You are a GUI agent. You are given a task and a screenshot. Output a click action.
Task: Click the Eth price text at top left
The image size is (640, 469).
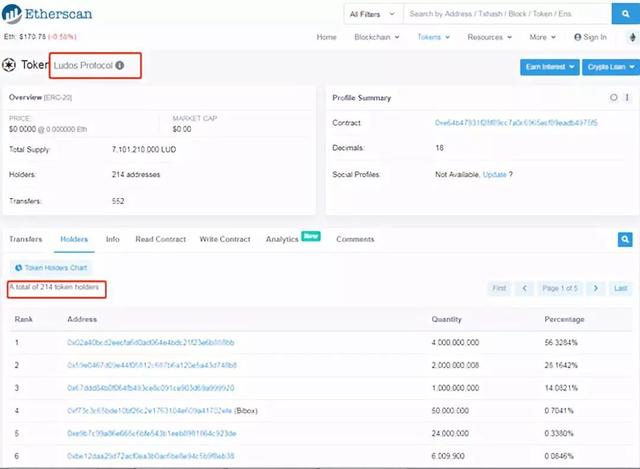(x=40, y=37)
